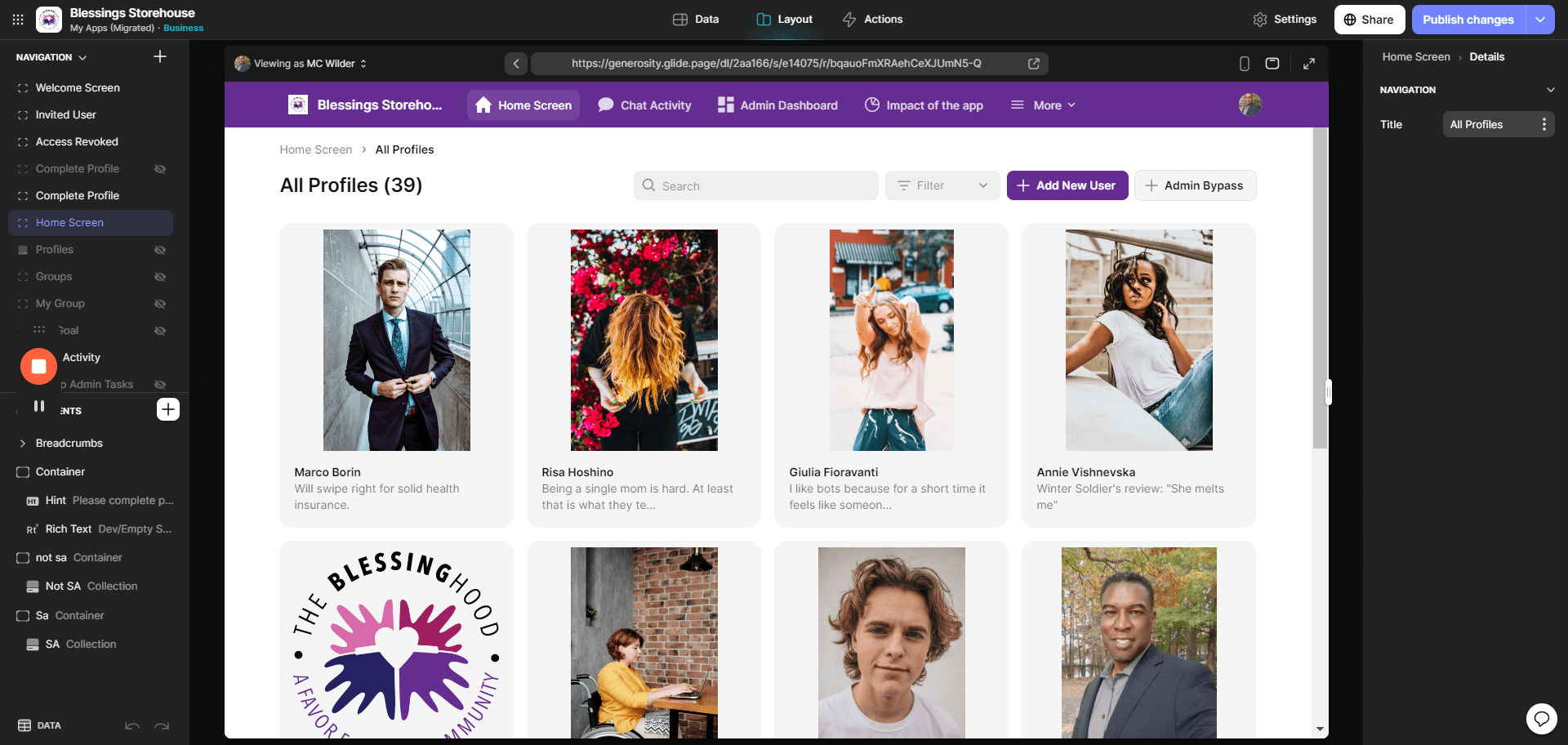Viewport: 1568px width, 745px height.
Task: Change the Viewing as MC Wilder user
Action: [301, 64]
